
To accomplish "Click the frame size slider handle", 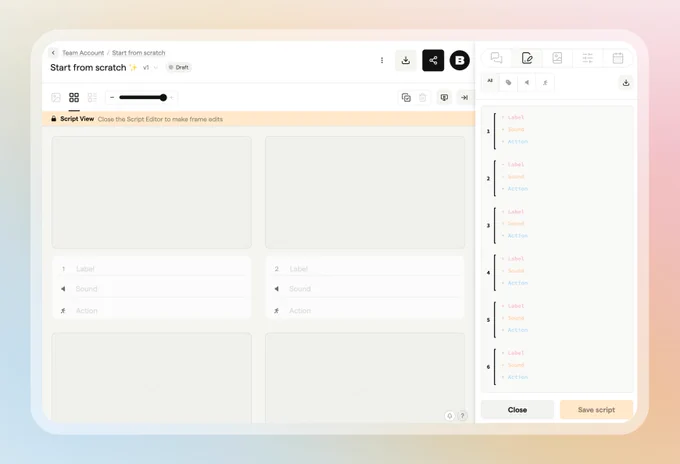I will pos(163,98).
